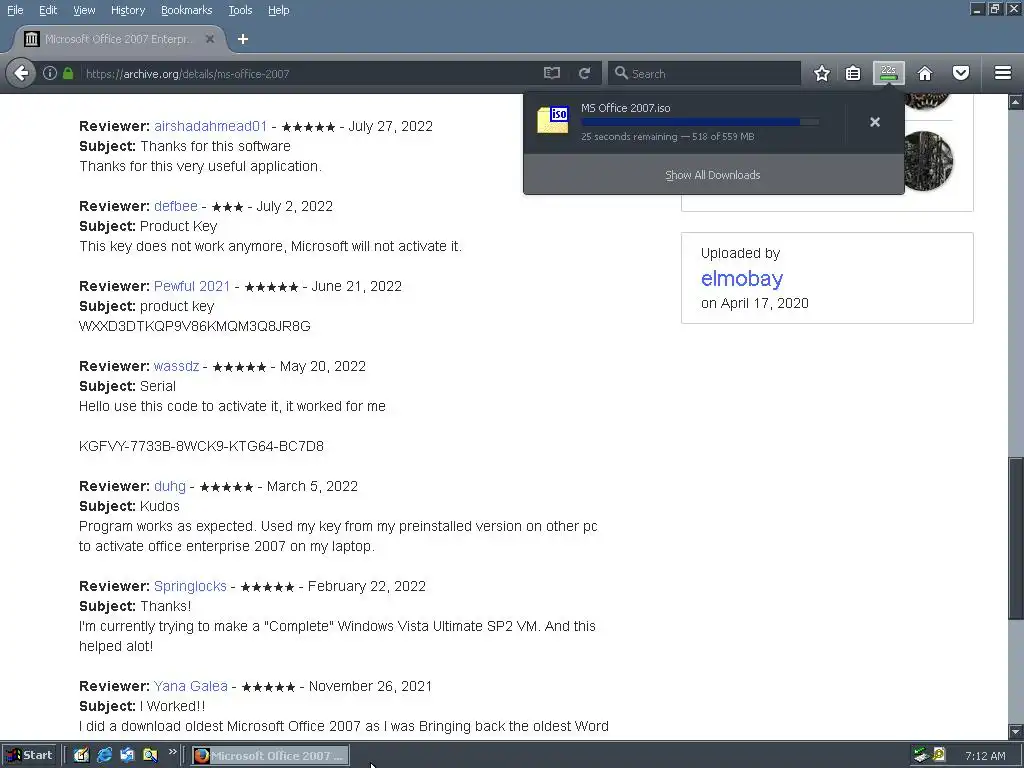Reload the current archive.org page

click(x=584, y=73)
